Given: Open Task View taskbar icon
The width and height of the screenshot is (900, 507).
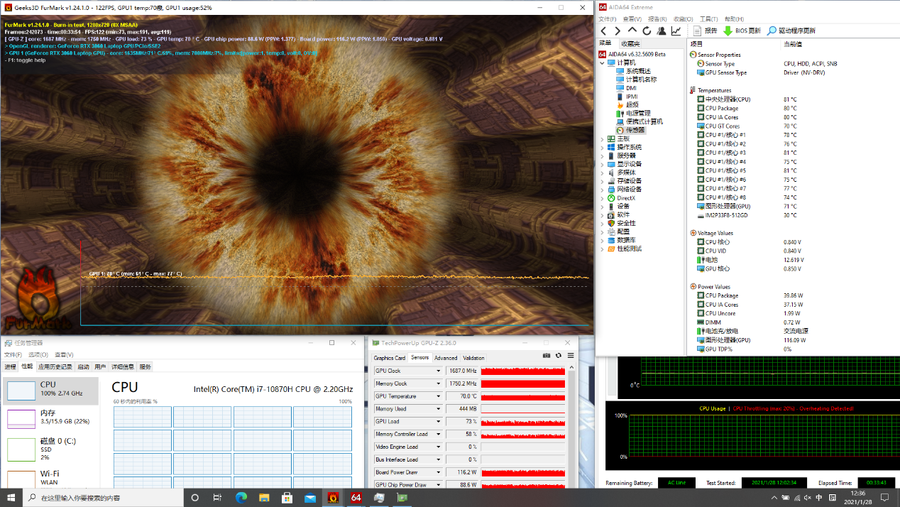Looking at the screenshot, I should click(x=218, y=498).
